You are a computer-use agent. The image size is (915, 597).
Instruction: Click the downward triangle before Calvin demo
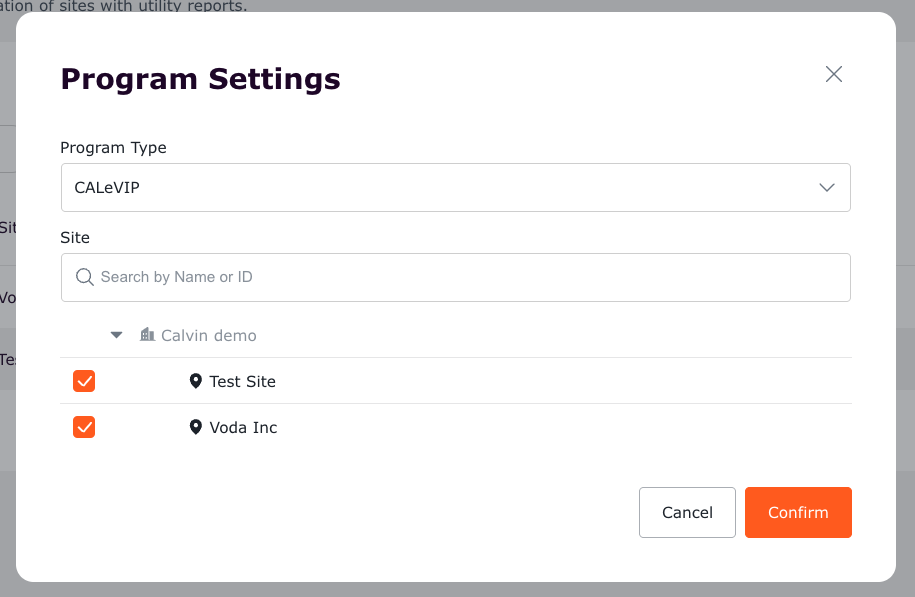pyautogui.click(x=116, y=335)
